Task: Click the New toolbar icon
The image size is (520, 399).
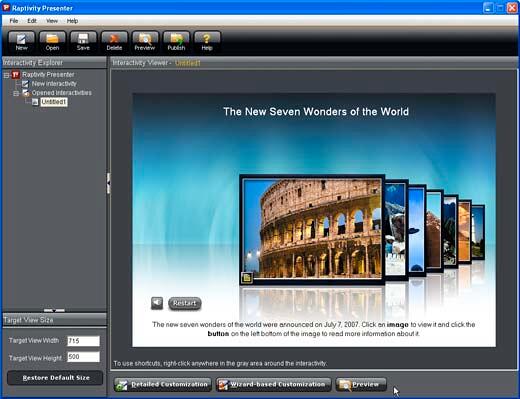Action: (x=21, y=42)
